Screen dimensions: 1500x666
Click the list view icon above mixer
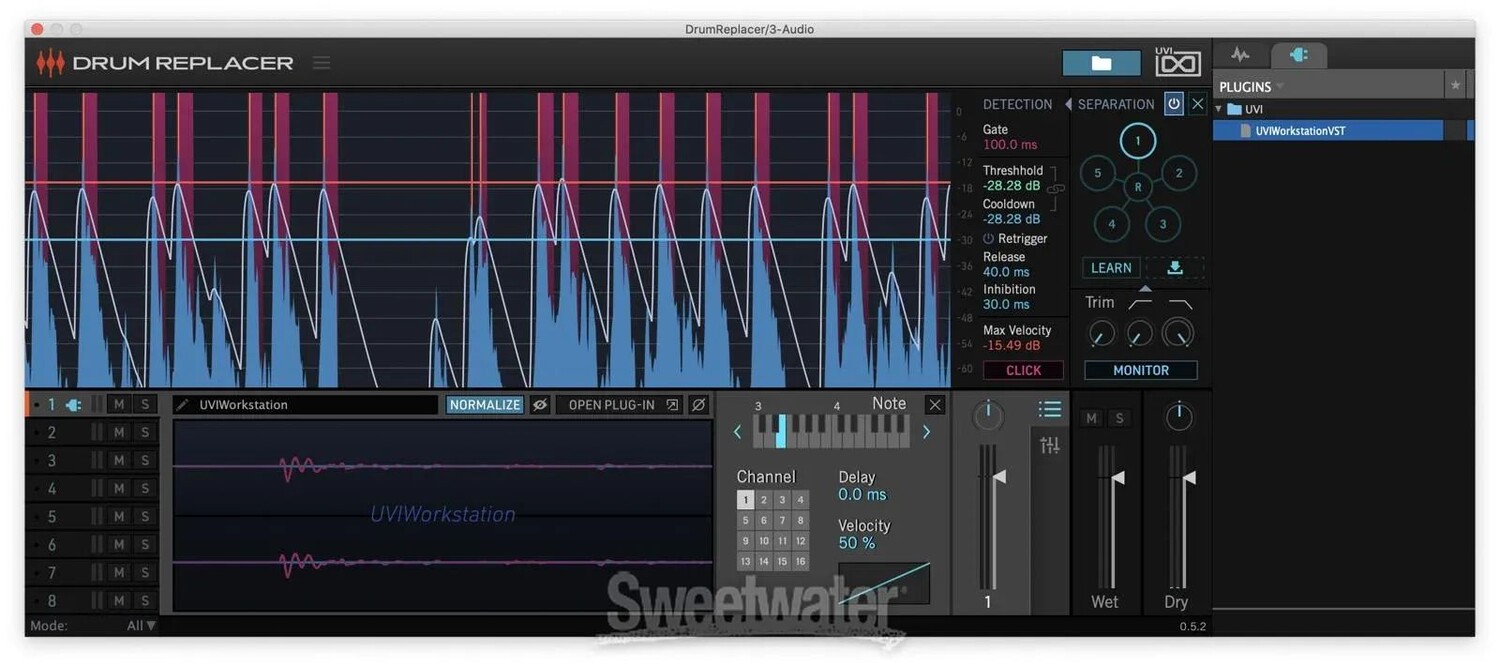pyautogui.click(x=1049, y=409)
